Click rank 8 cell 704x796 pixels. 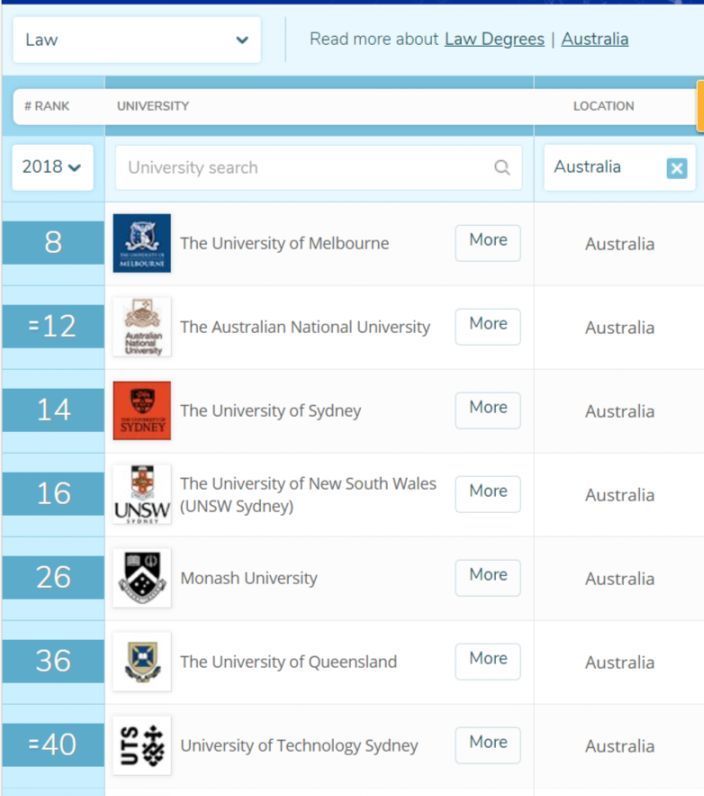click(53, 243)
